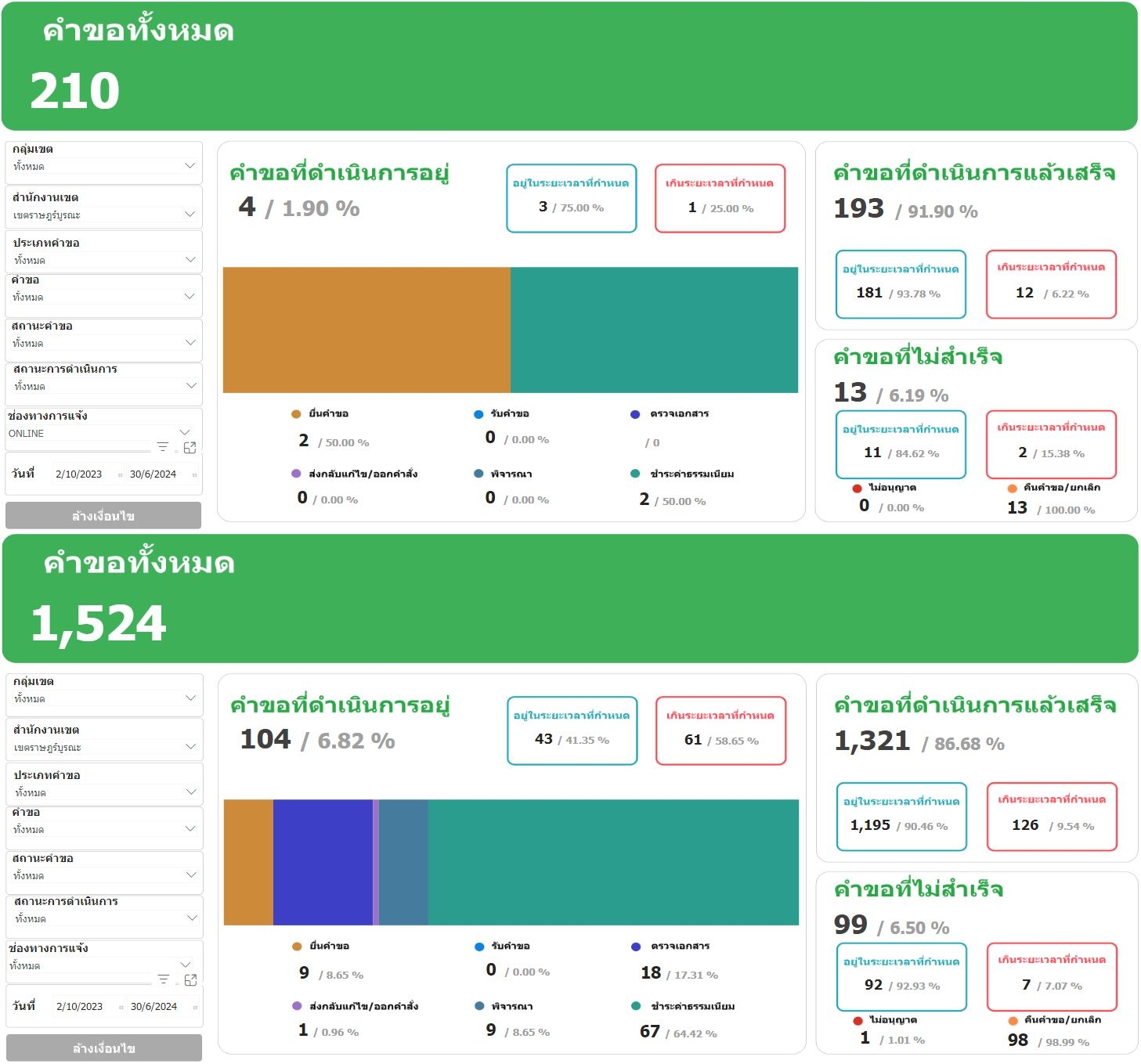Open the ช่องทางการแจ้ง dropdown showing ONLINE
This screenshot has width=1141, height=1064.
185,432
